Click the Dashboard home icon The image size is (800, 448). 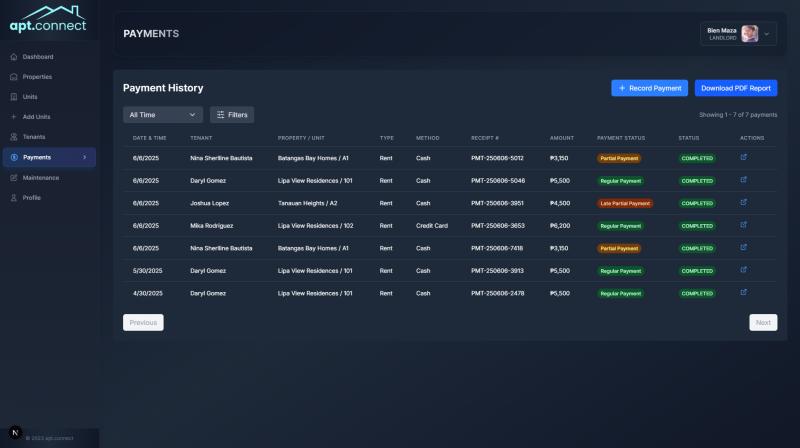(14, 57)
